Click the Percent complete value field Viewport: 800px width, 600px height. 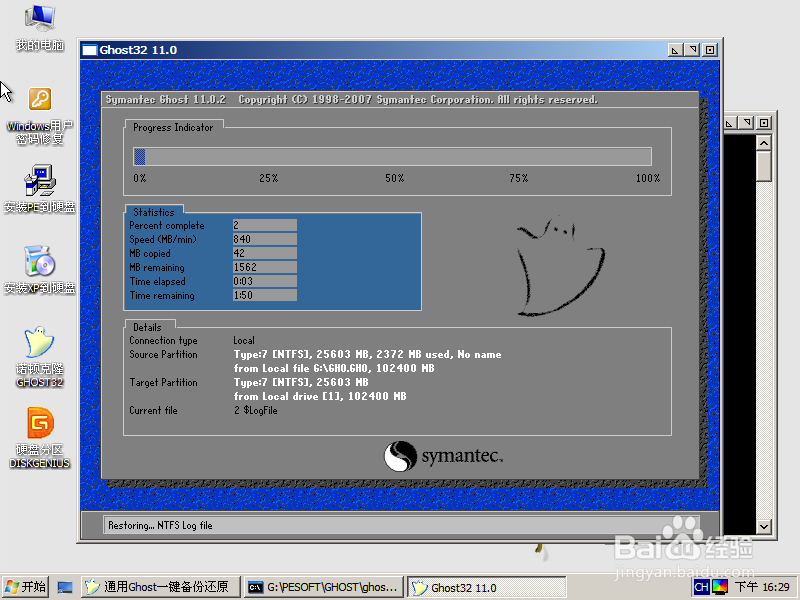(x=265, y=225)
